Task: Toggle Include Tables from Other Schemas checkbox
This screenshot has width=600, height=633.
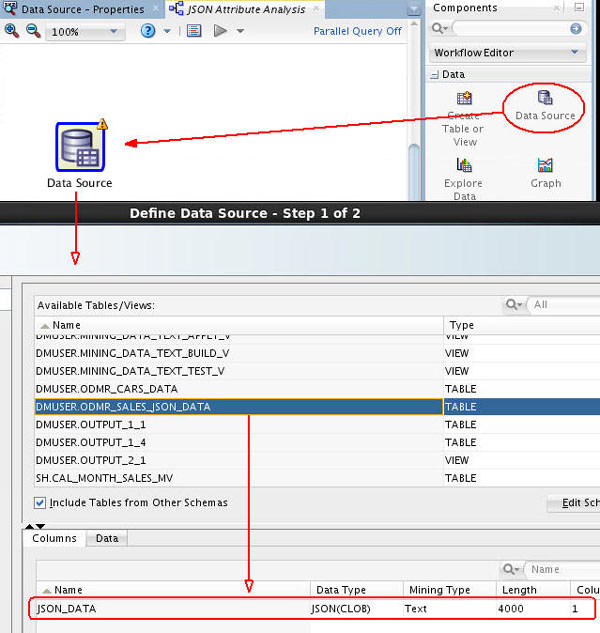Action: click(40, 503)
